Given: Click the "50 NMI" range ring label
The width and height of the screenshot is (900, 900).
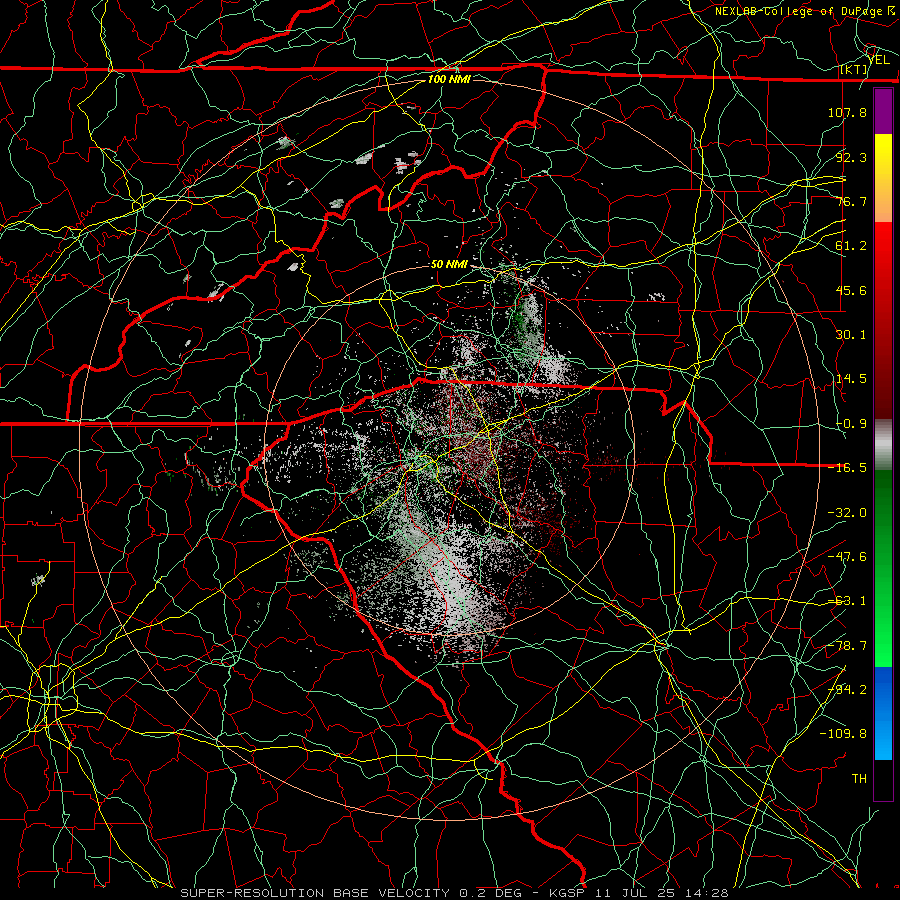Looking at the screenshot, I should (449, 264).
